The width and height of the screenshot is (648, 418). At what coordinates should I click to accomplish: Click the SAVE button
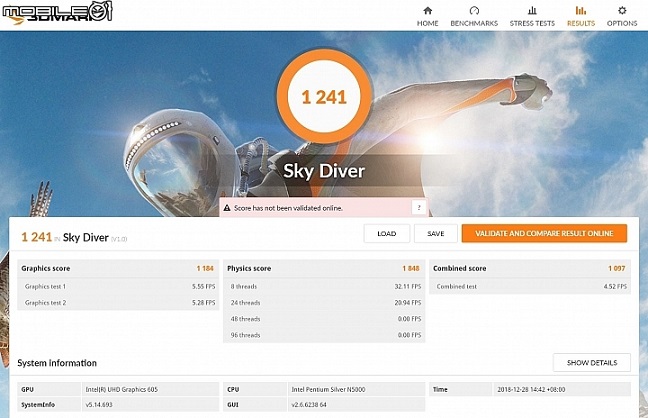click(x=436, y=234)
